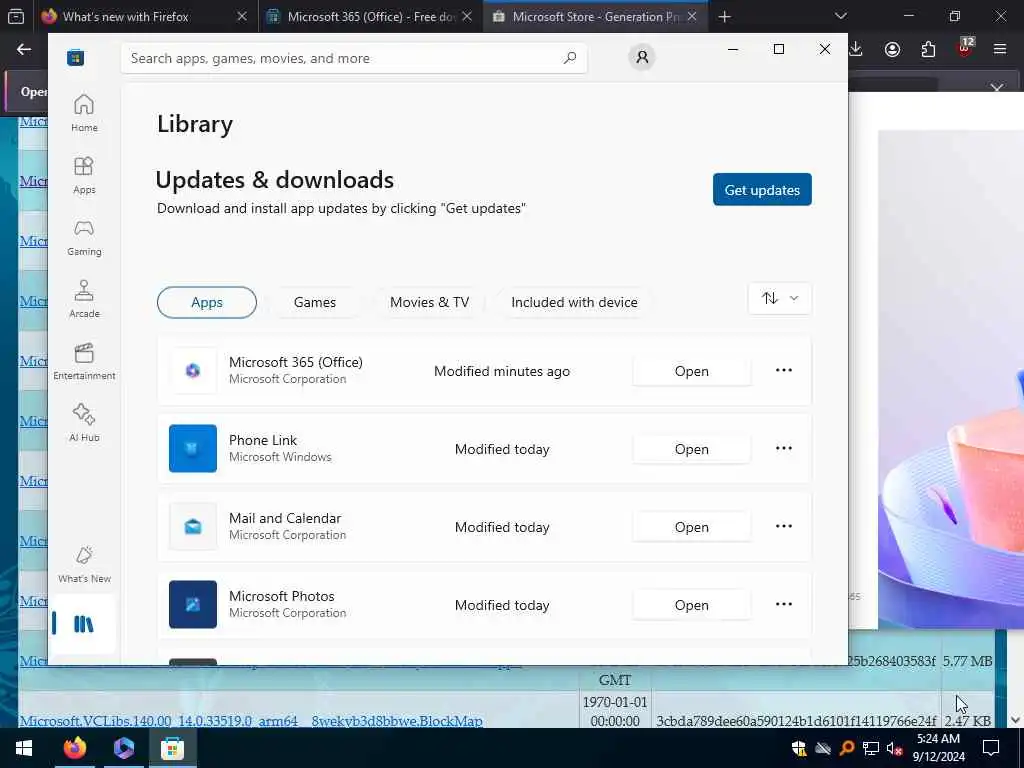Click the Get updates button
Image resolution: width=1024 pixels, height=768 pixels.
762,189
